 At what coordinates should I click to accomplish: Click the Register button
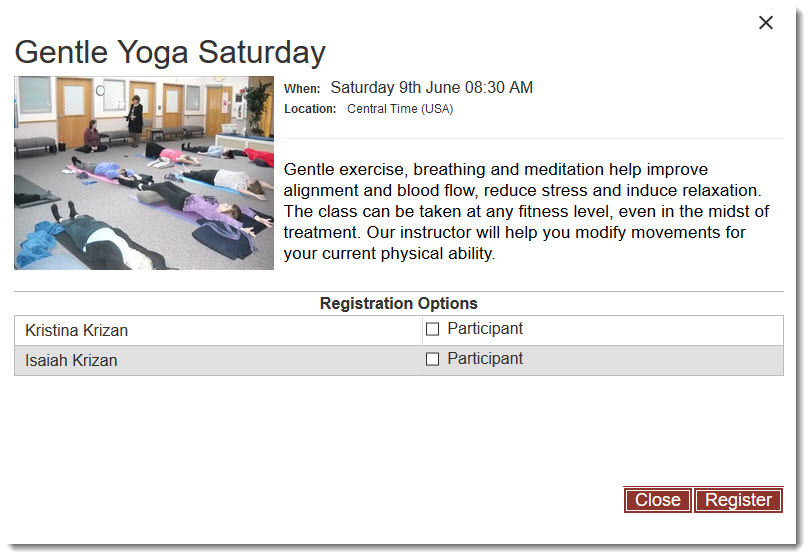[x=739, y=500]
